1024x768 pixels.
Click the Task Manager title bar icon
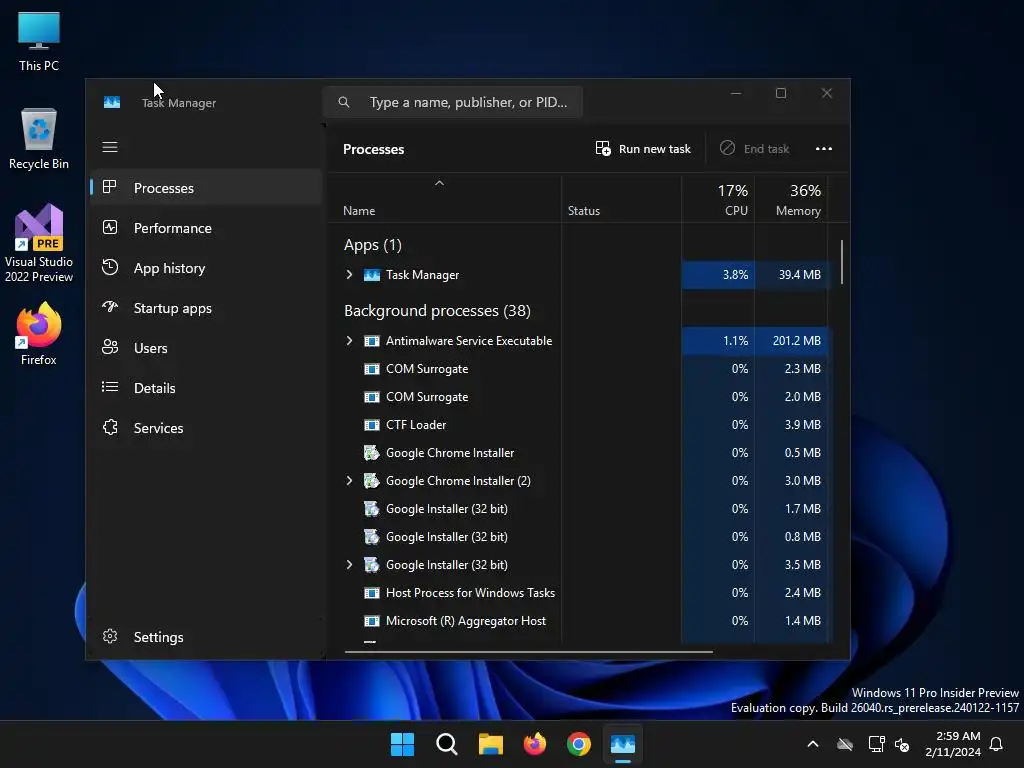point(112,103)
